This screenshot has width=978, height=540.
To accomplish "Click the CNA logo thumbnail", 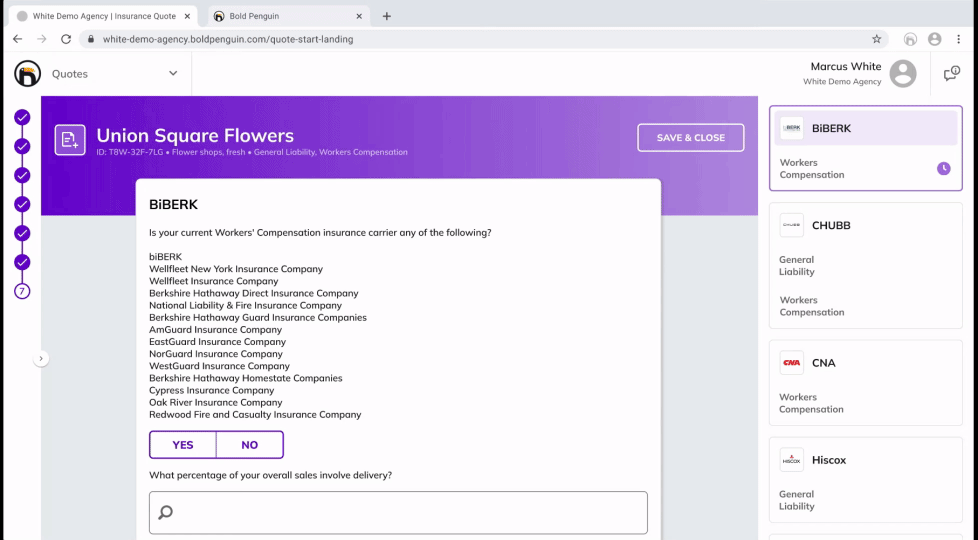I will (792, 363).
